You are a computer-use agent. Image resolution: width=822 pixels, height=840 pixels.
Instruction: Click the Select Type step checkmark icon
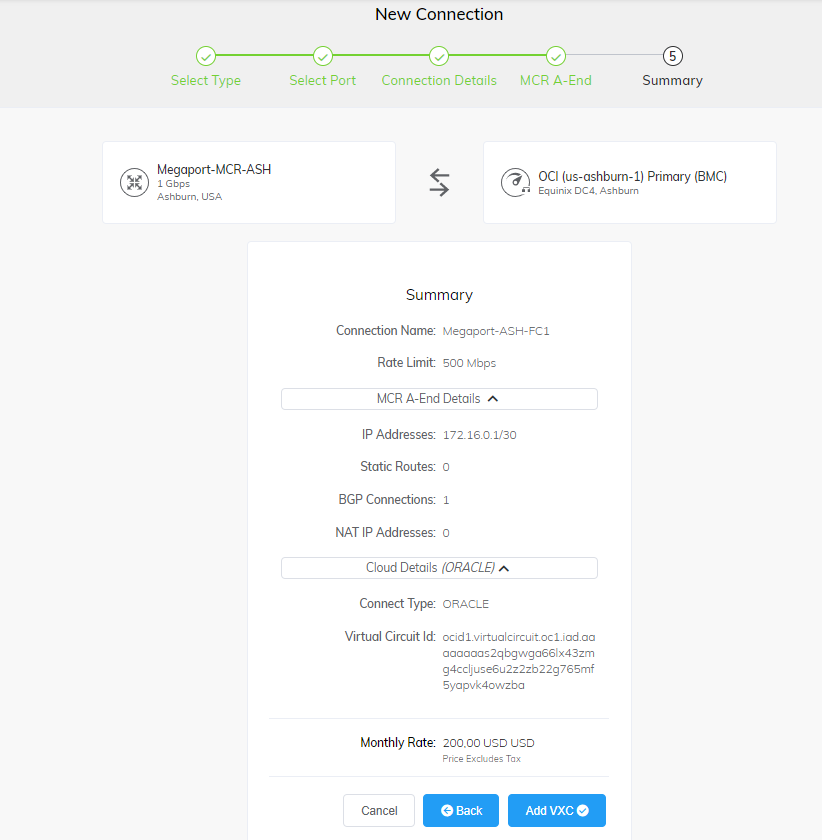pos(206,56)
